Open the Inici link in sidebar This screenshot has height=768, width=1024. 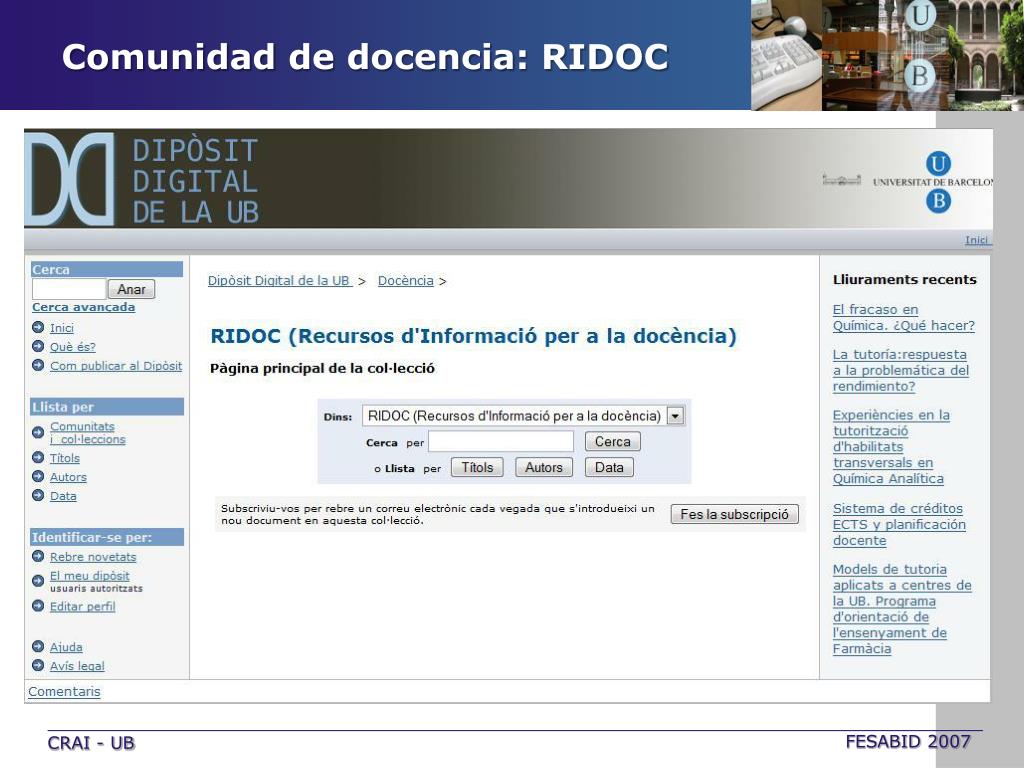62,328
